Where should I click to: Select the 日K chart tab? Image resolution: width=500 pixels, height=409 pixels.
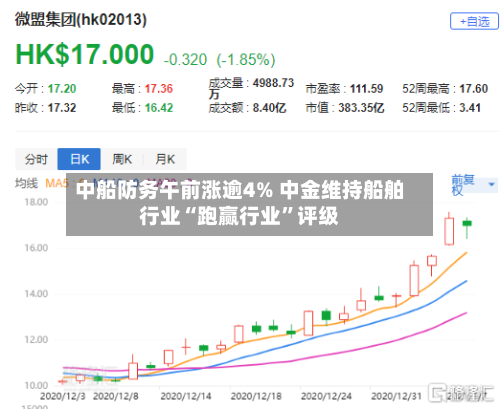point(79,159)
